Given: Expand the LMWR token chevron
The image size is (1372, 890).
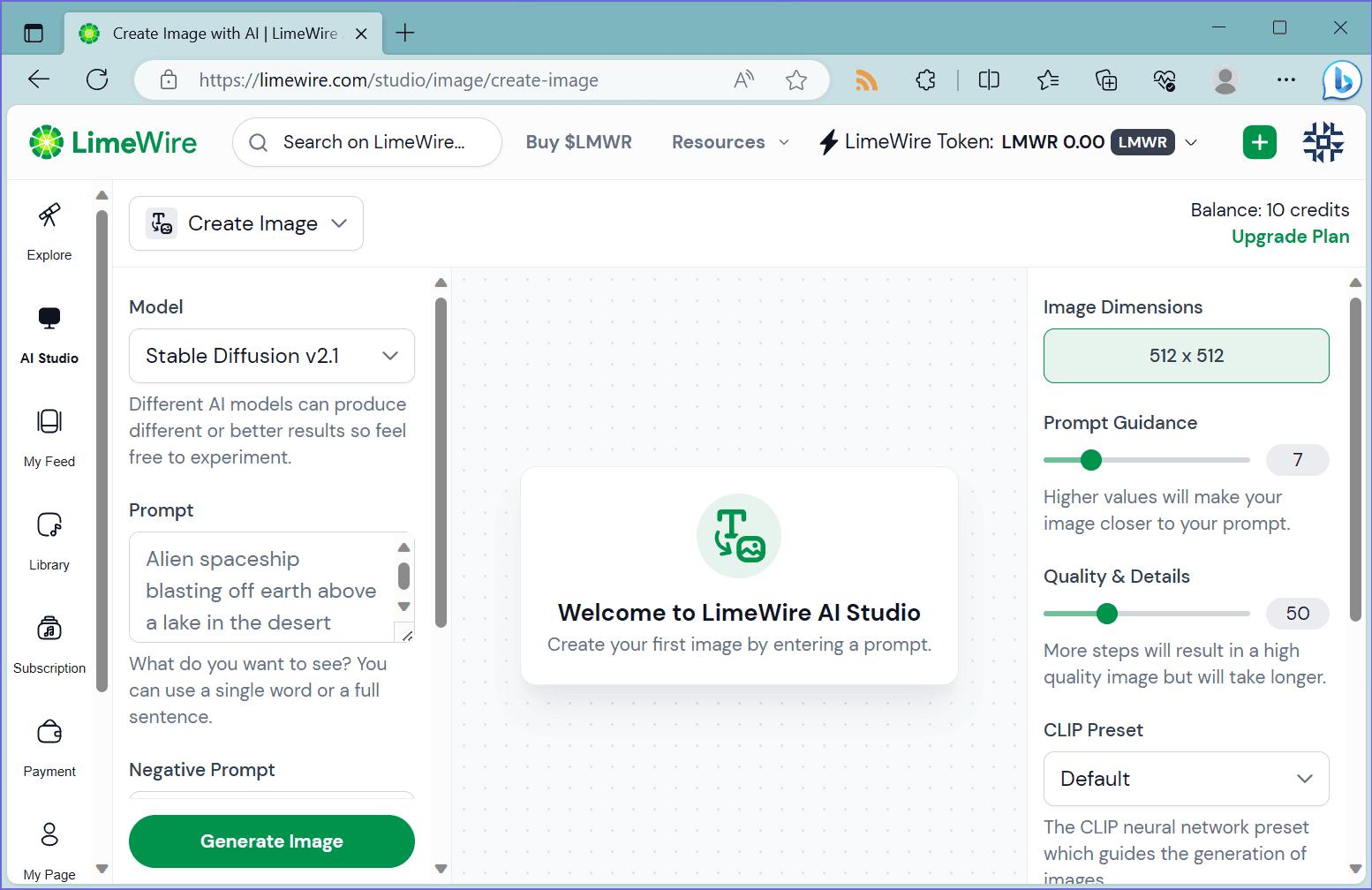Looking at the screenshot, I should 1191,142.
